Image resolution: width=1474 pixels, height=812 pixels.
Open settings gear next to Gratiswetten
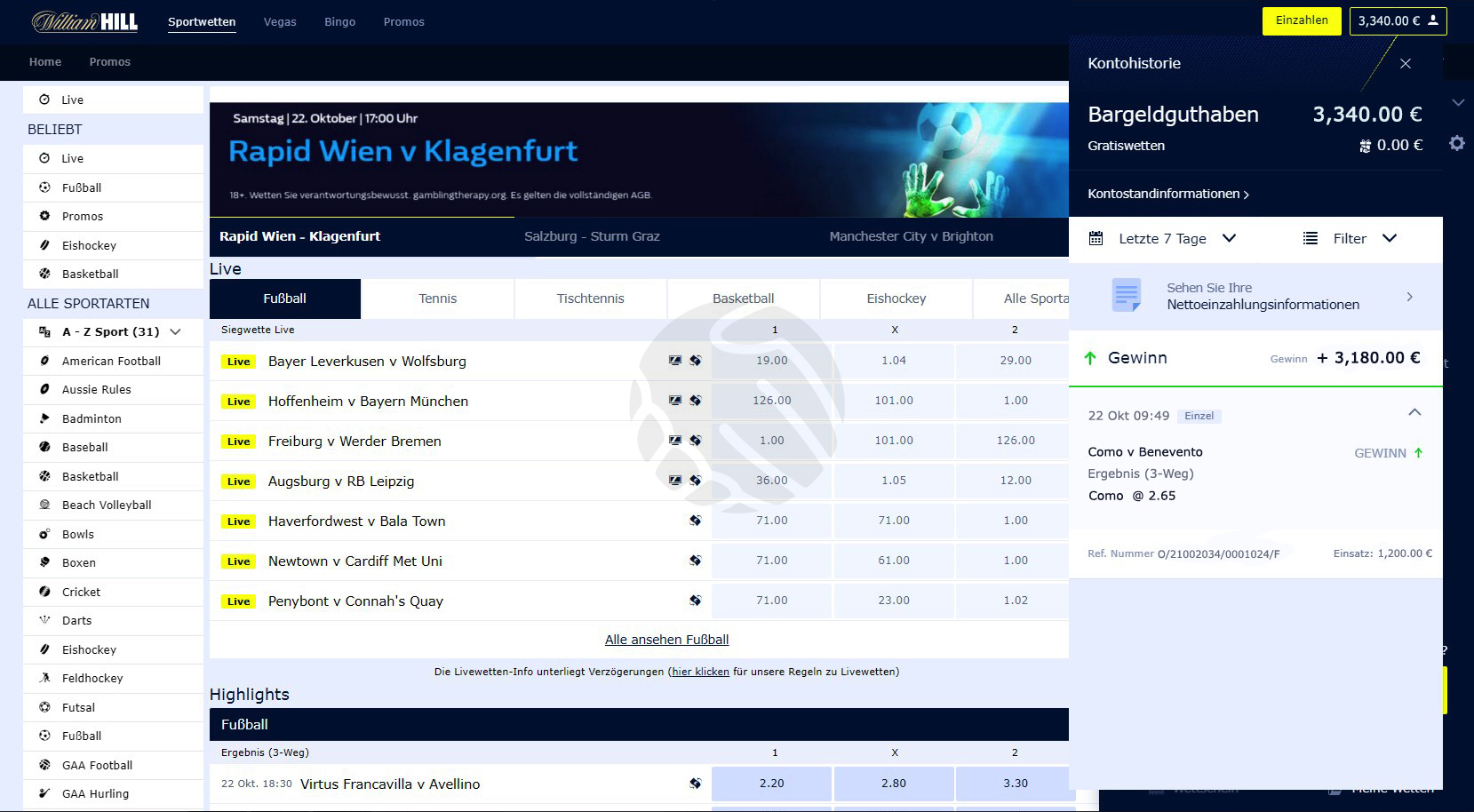1457,143
